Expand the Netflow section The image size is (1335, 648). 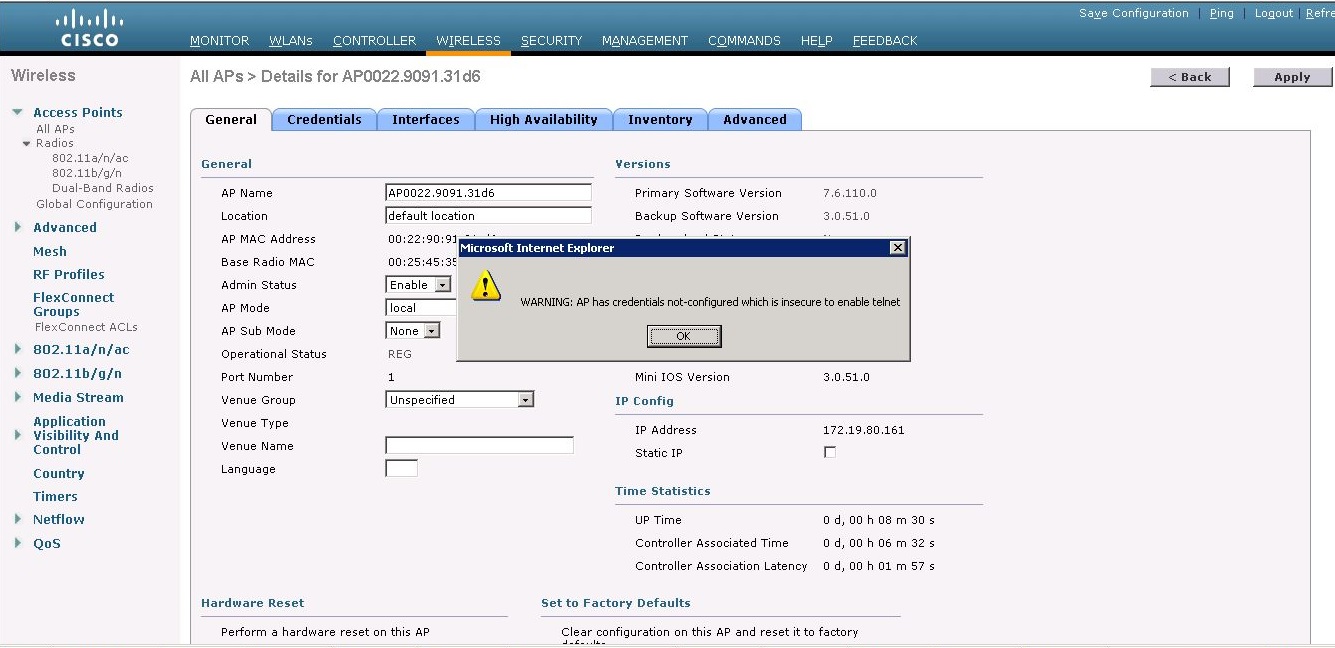coord(17,519)
